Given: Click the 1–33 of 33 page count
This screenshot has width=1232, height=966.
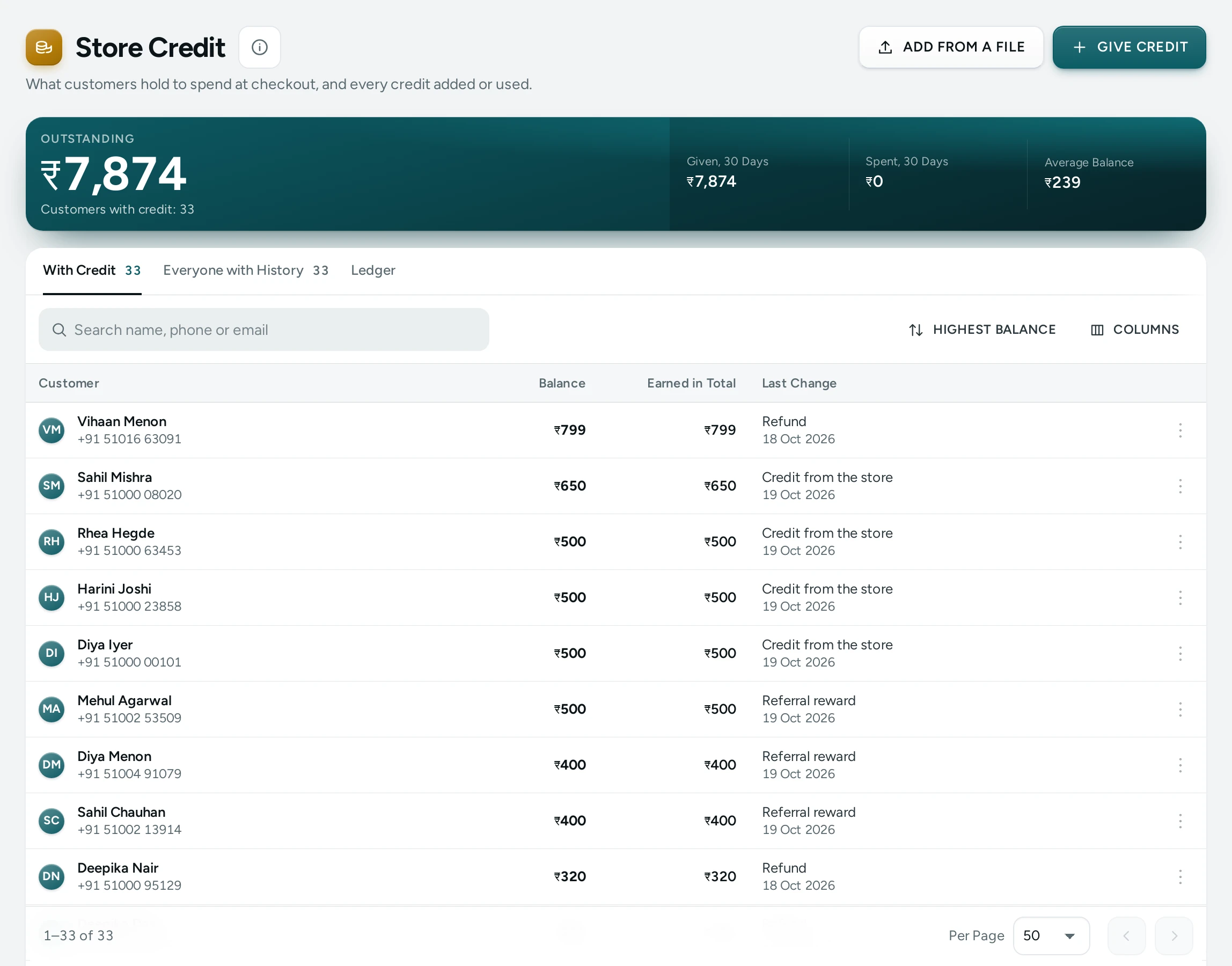Looking at the screenshot, I should pos(78,936).
